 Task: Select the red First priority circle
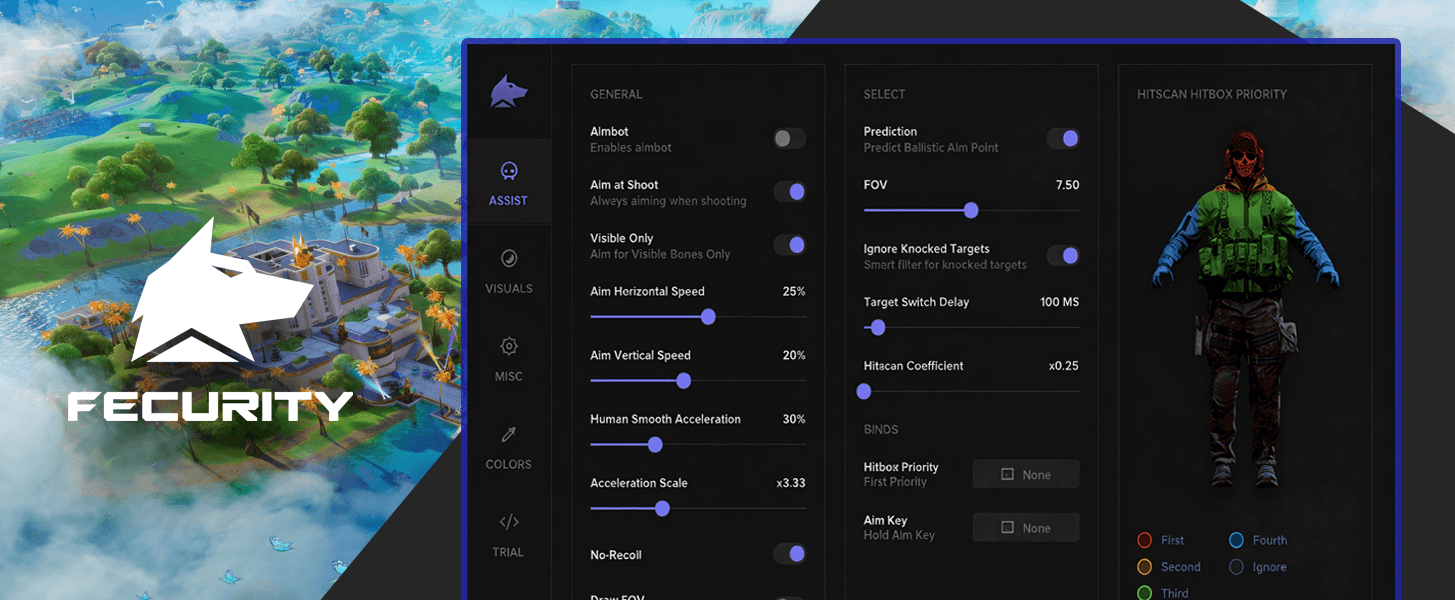click(x=1145, y=540)
